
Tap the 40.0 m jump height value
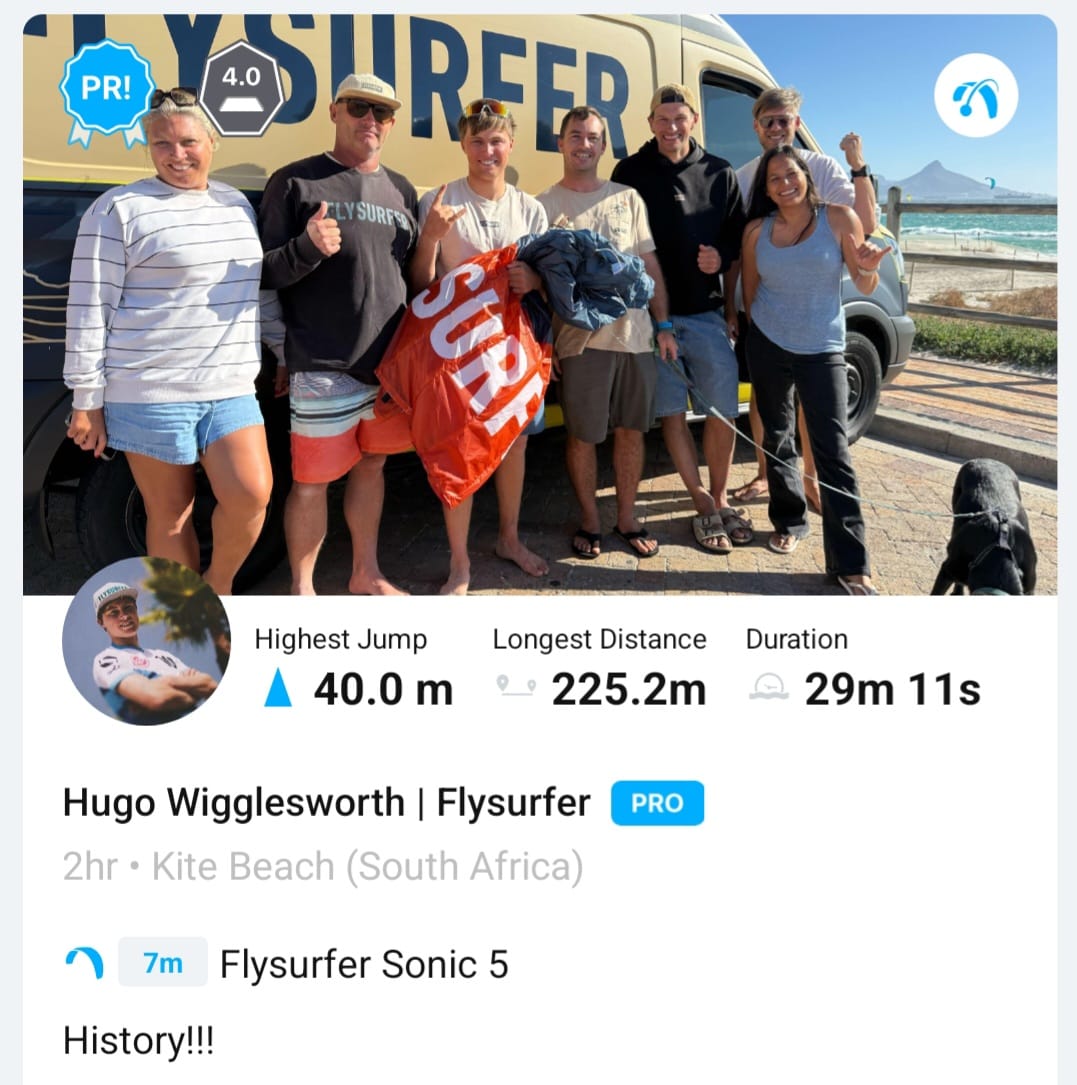383,689
